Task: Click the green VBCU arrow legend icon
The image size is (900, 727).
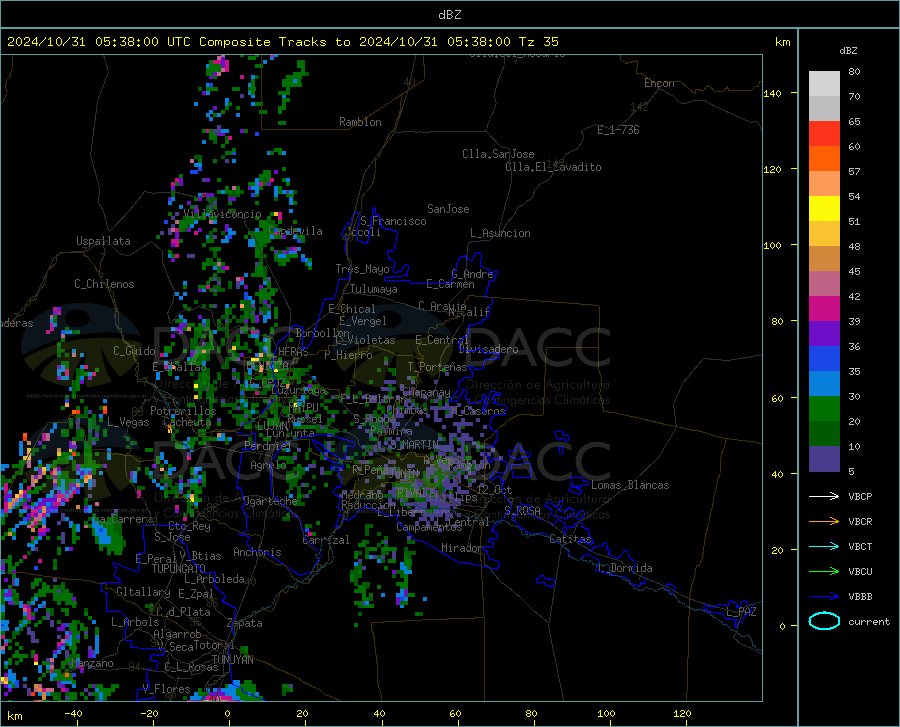Action: [824, 572]
